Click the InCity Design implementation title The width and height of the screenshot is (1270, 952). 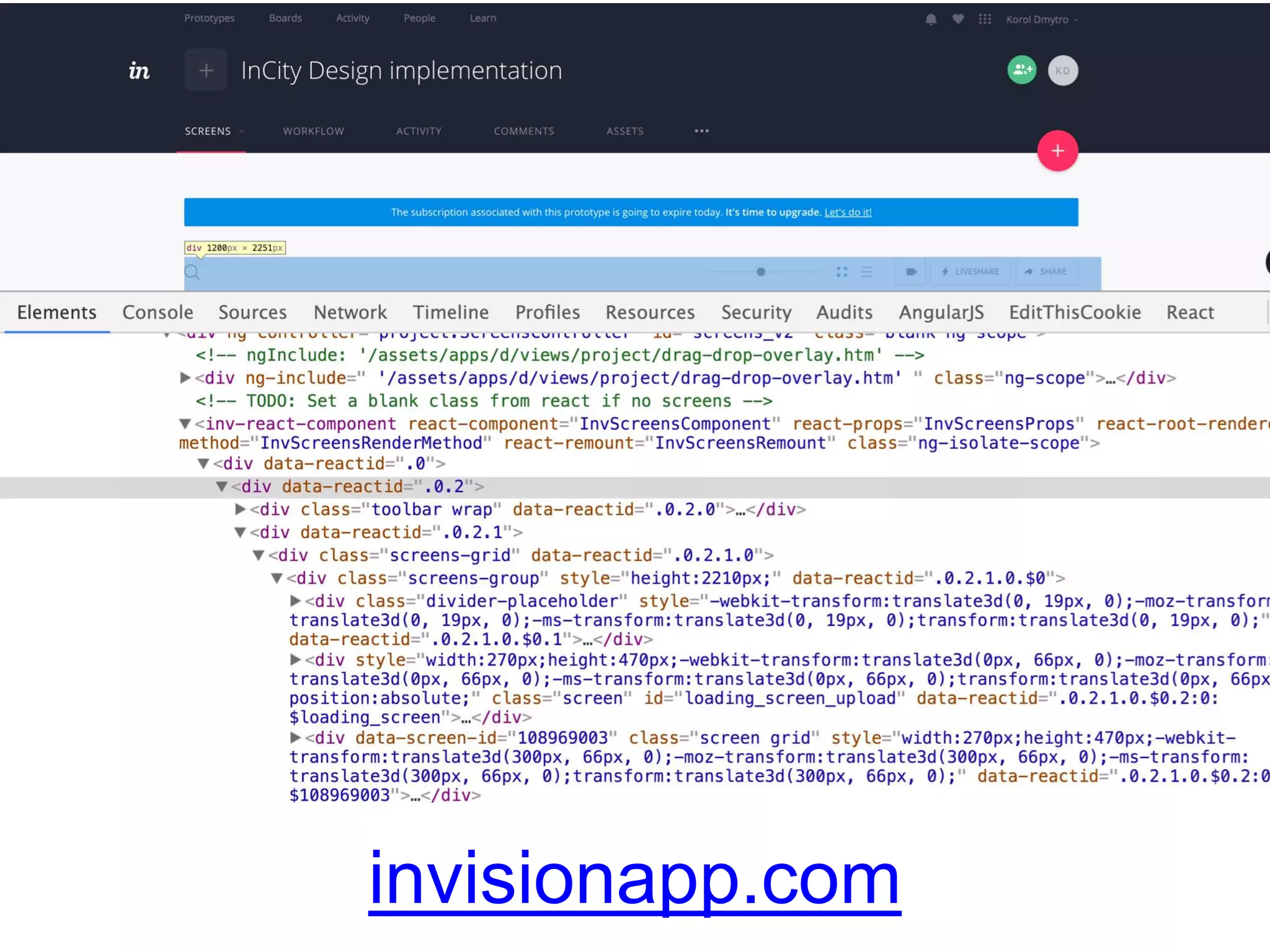[401, 71]
